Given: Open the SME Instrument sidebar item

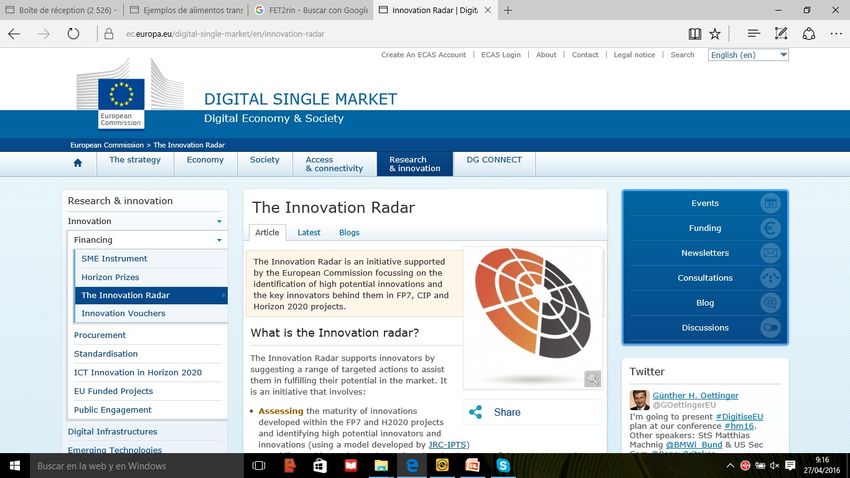Looking at the screenshot, I should [114, 259].
